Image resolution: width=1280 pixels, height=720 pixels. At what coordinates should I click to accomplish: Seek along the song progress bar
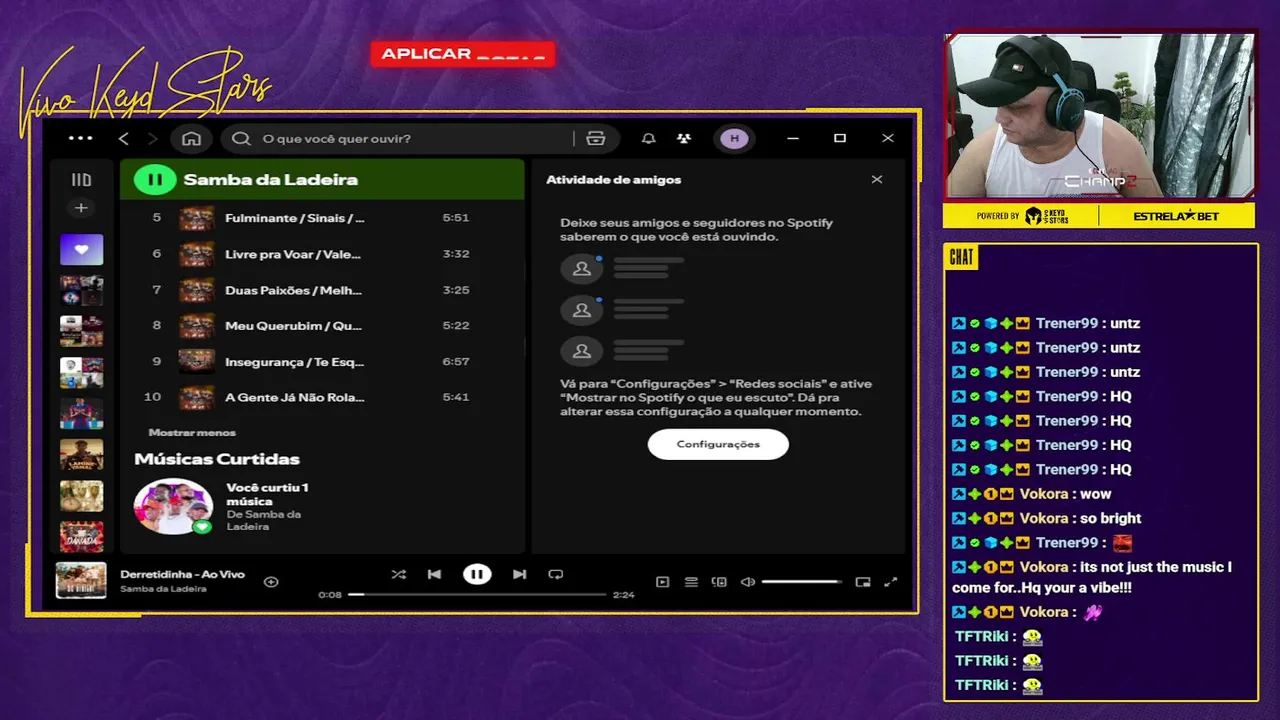click(x=477, y=595)
